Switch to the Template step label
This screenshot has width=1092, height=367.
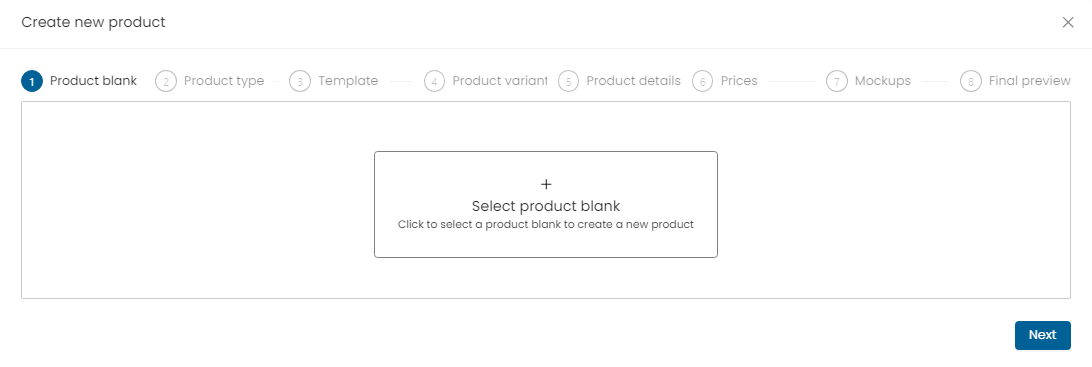(348, 81)
